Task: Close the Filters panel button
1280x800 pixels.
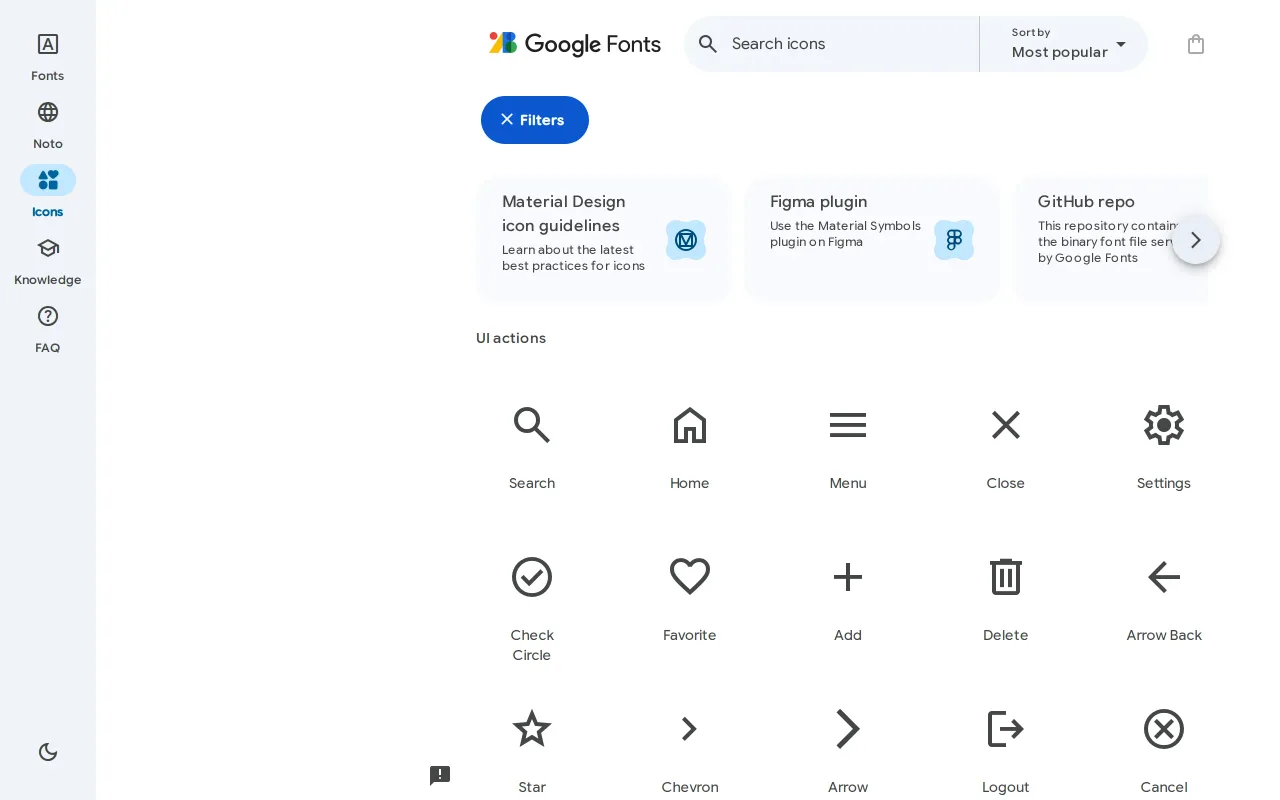Action: (535, 120)
